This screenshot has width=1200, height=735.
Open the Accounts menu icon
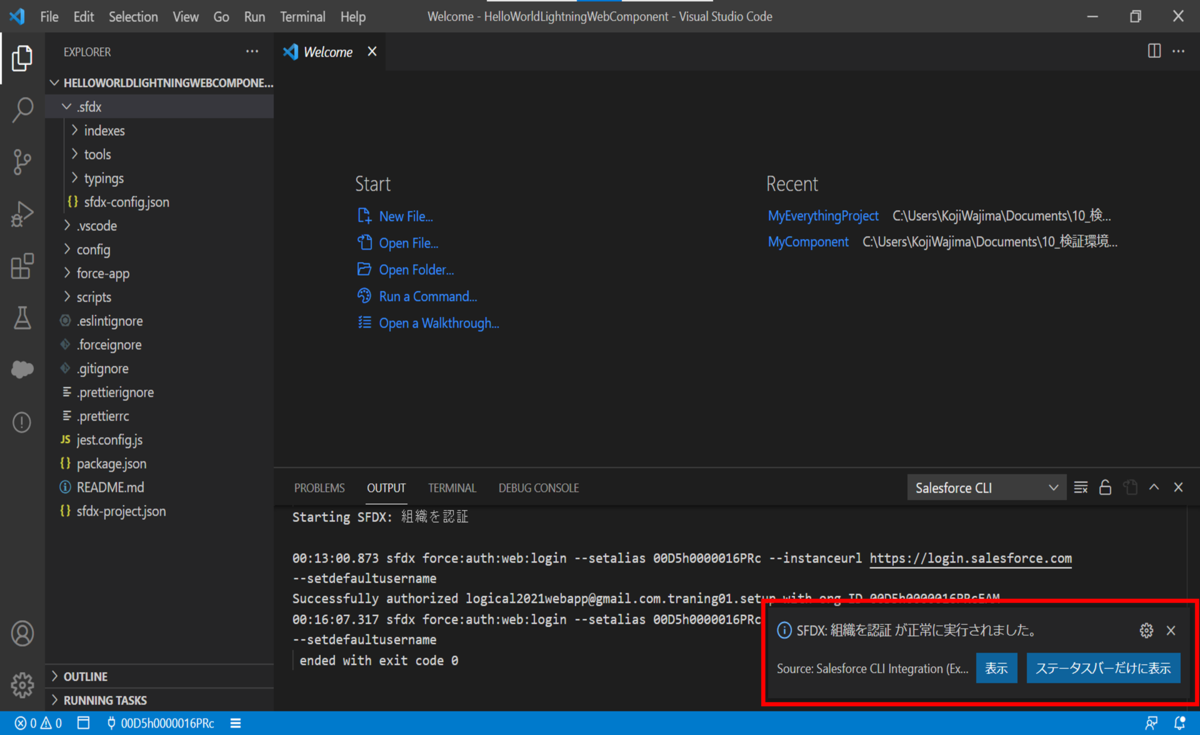point(22,633)
